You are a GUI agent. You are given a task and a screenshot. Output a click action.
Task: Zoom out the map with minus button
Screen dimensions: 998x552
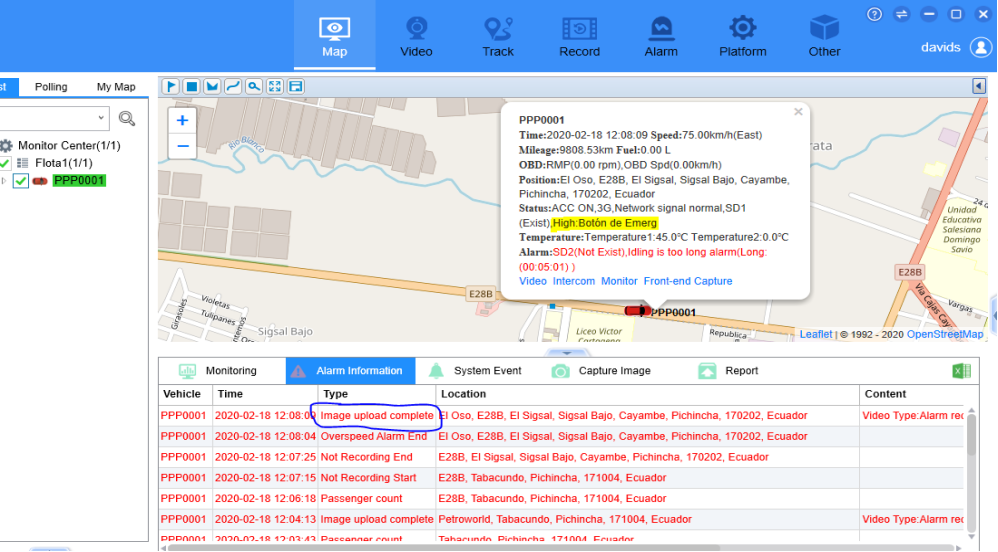click(x=183, y=146)
